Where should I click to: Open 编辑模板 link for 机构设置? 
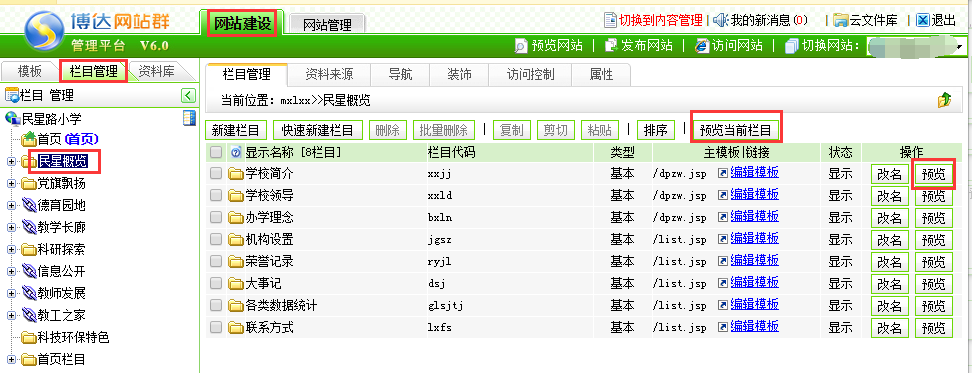tap(754, 238)
